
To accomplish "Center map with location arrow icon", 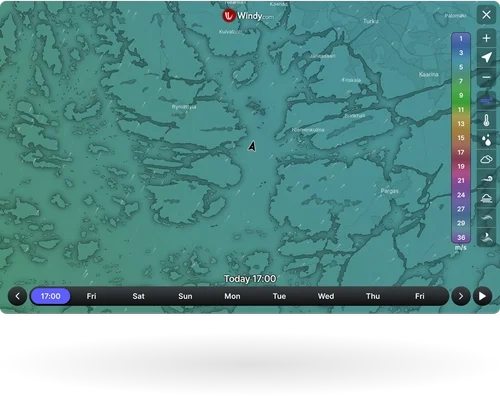I will coord(486,57).
